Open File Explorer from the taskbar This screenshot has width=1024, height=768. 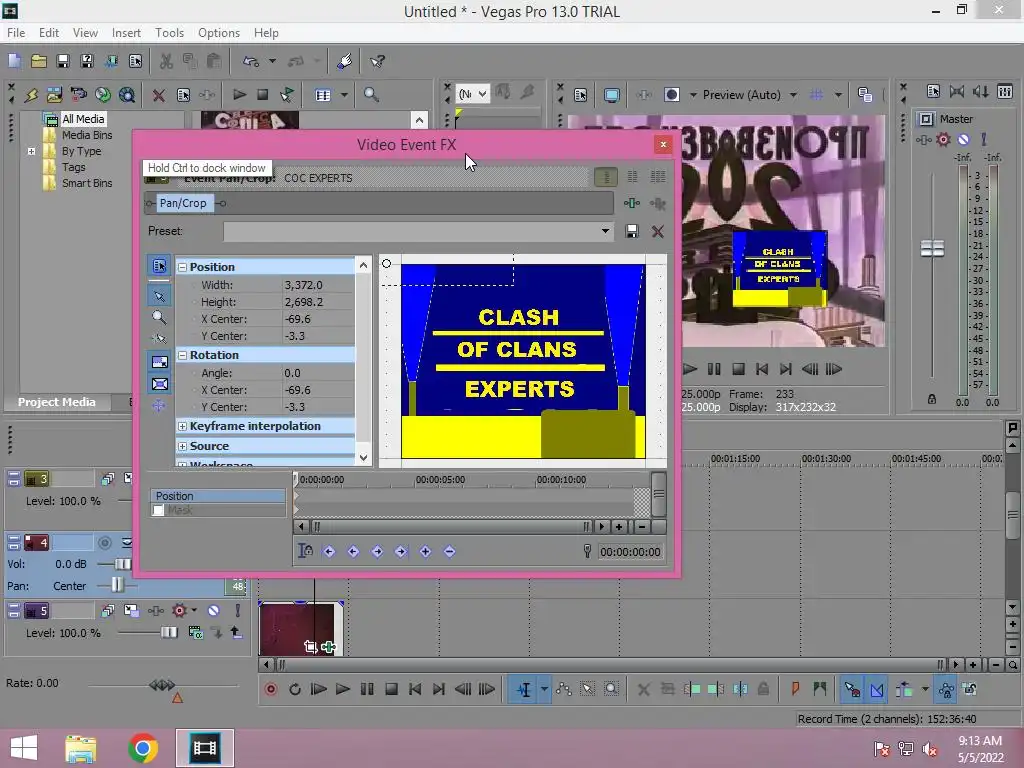pos(80,748)
